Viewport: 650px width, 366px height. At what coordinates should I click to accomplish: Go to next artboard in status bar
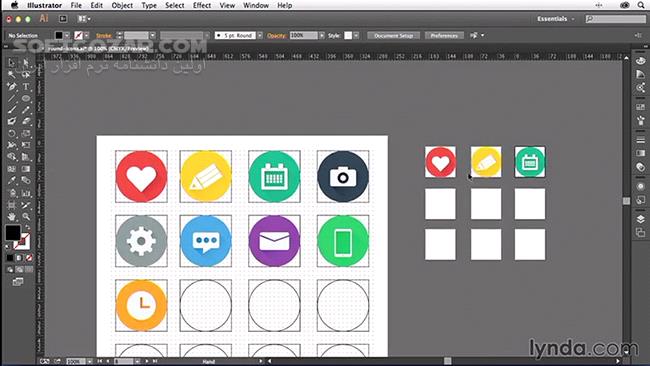click(146, 361)
